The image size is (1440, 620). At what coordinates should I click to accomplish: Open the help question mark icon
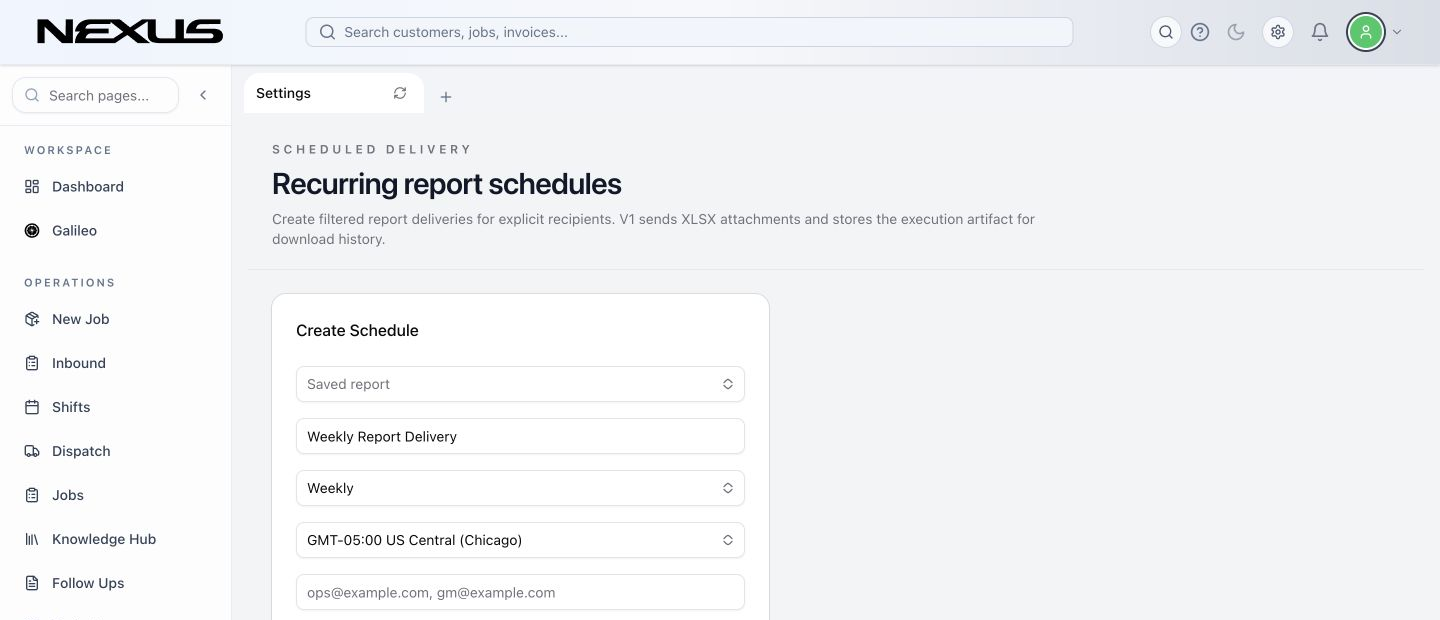(1200, 32)
